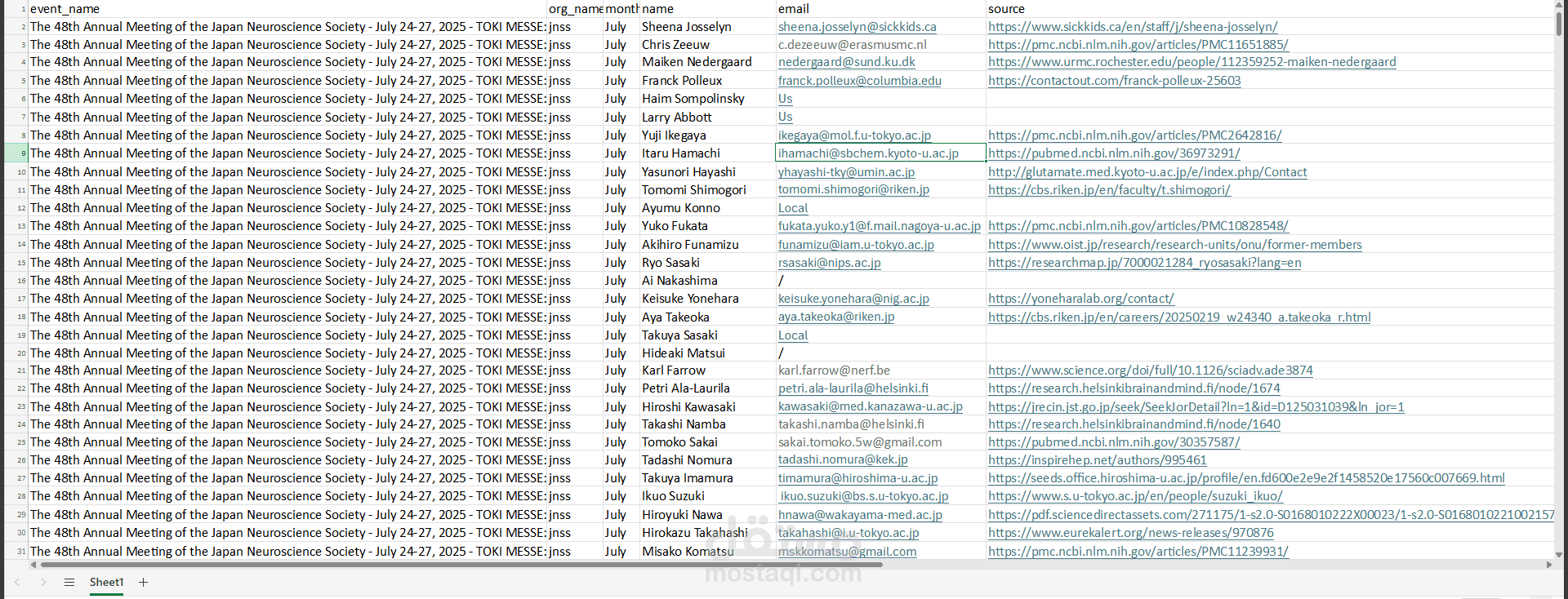This screenshot has width=1568, height=599.
Task: Select the source header cell
Action: click(x=1270, y=9)
